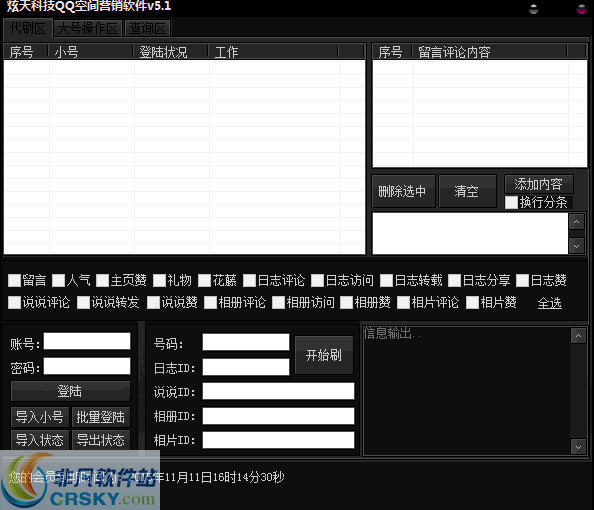The height and width of the screenshot is (510, 594).
Task: Click the 添加内容 button
Action: tap(538, 184)
